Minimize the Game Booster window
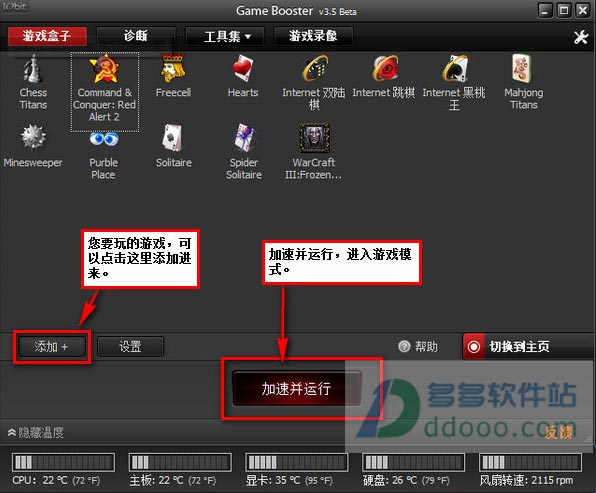596x493 pixels. pyautogui.click(x=545, y=11)
